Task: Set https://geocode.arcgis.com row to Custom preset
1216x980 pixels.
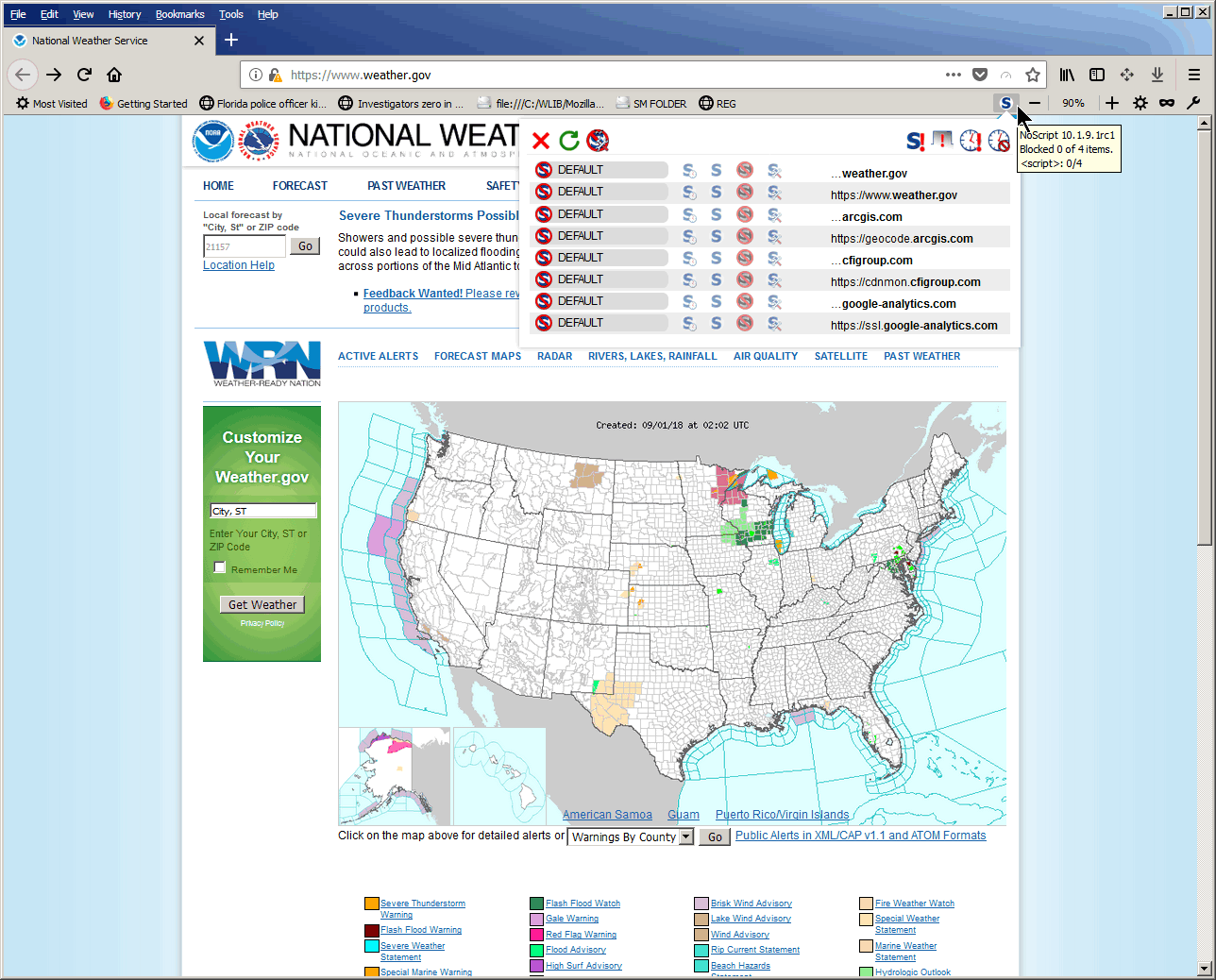Action: pyautogui.click(x=774, y=235)
